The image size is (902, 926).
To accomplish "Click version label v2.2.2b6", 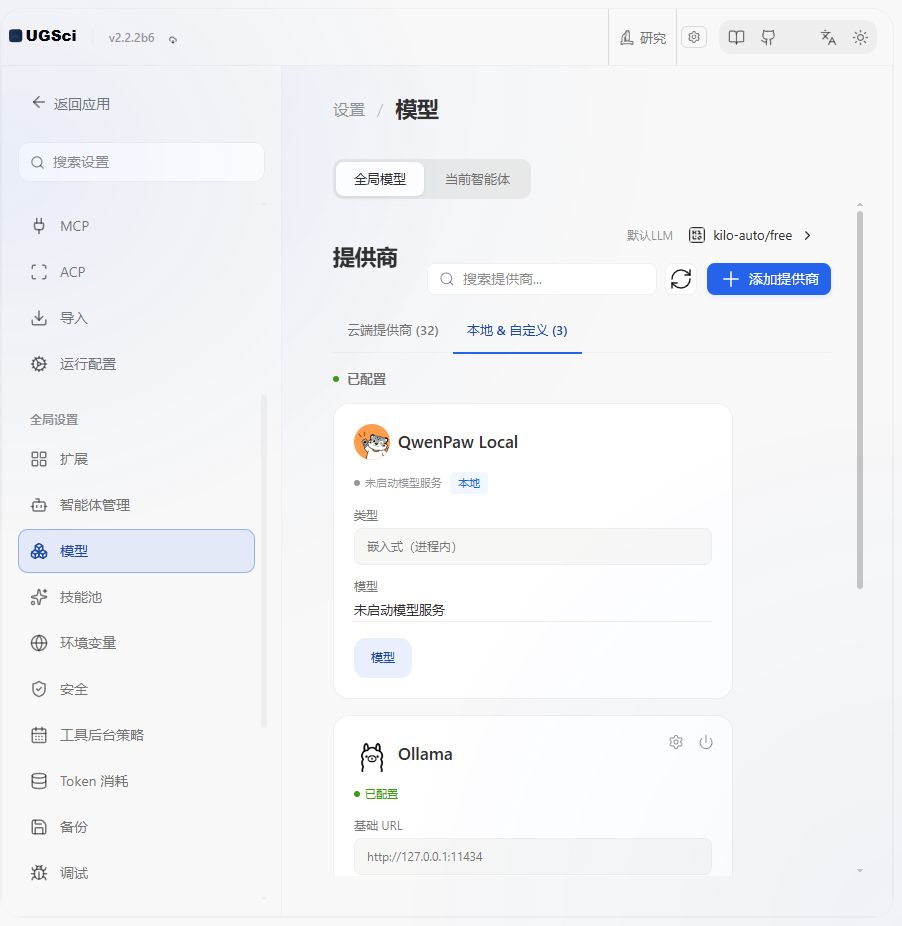I will click(131, 38).
